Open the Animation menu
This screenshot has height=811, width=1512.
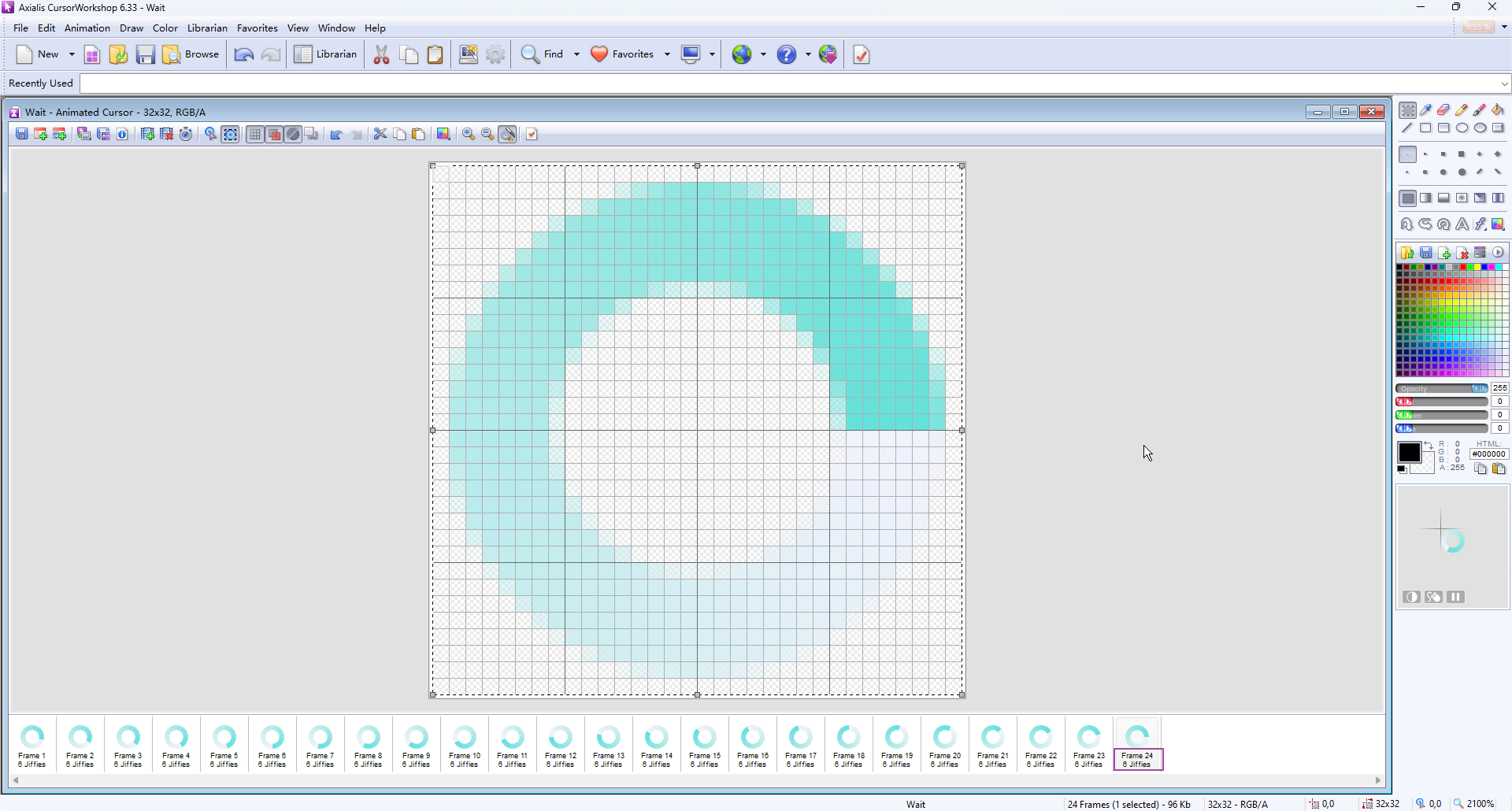coord(87,28)
